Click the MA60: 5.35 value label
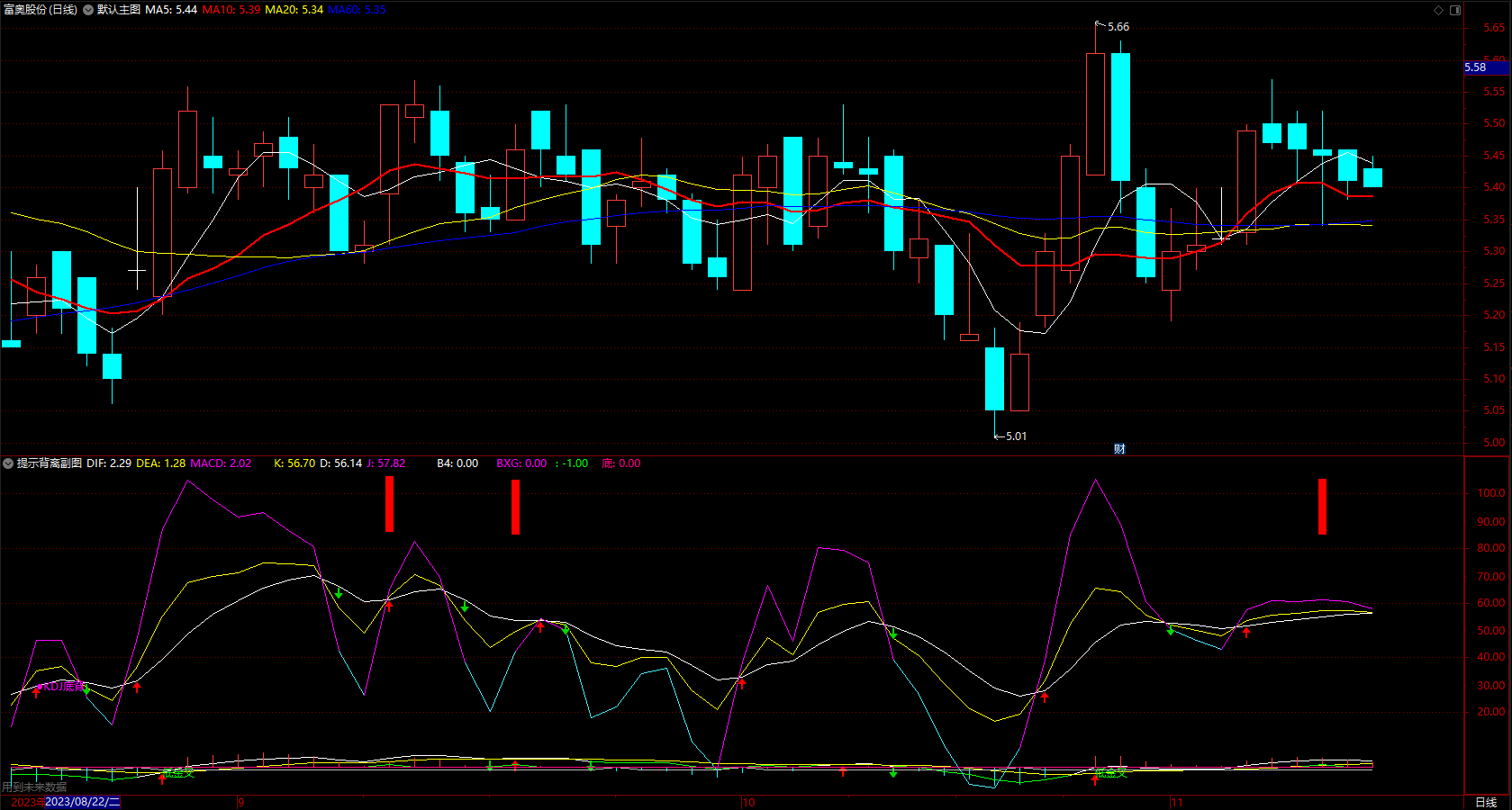Viewport: 1512px width, 810px height. click(x=357, y=10)
